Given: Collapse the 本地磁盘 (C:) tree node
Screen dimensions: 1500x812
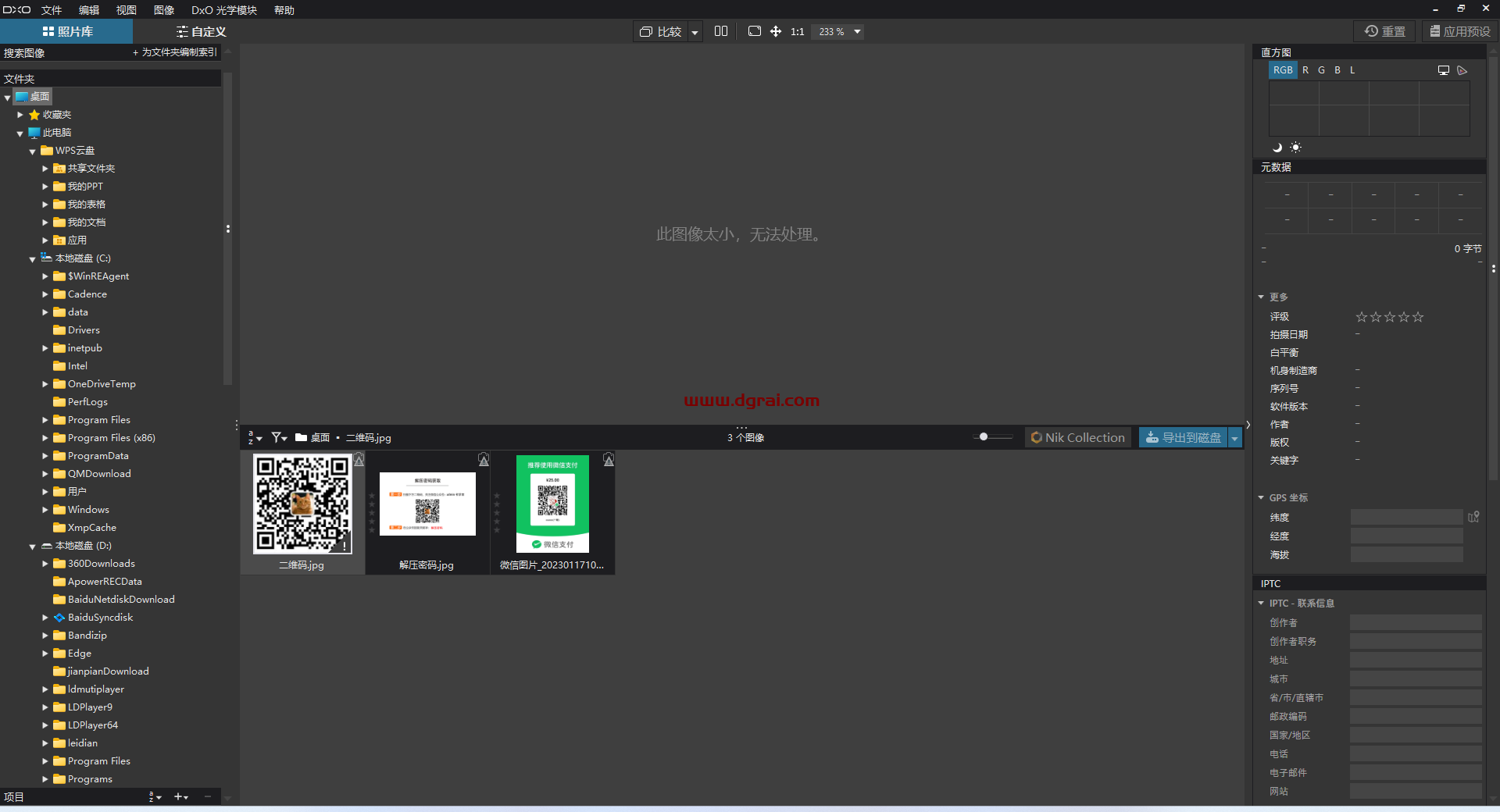Looking at the screenshot, I should click(x=33, y=259).
